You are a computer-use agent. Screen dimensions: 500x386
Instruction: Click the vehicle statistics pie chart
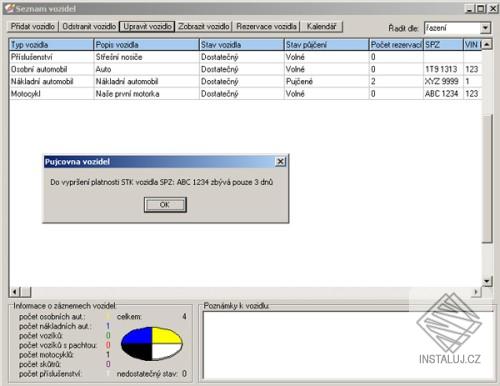pyautogui.click(x=152, y=344)
